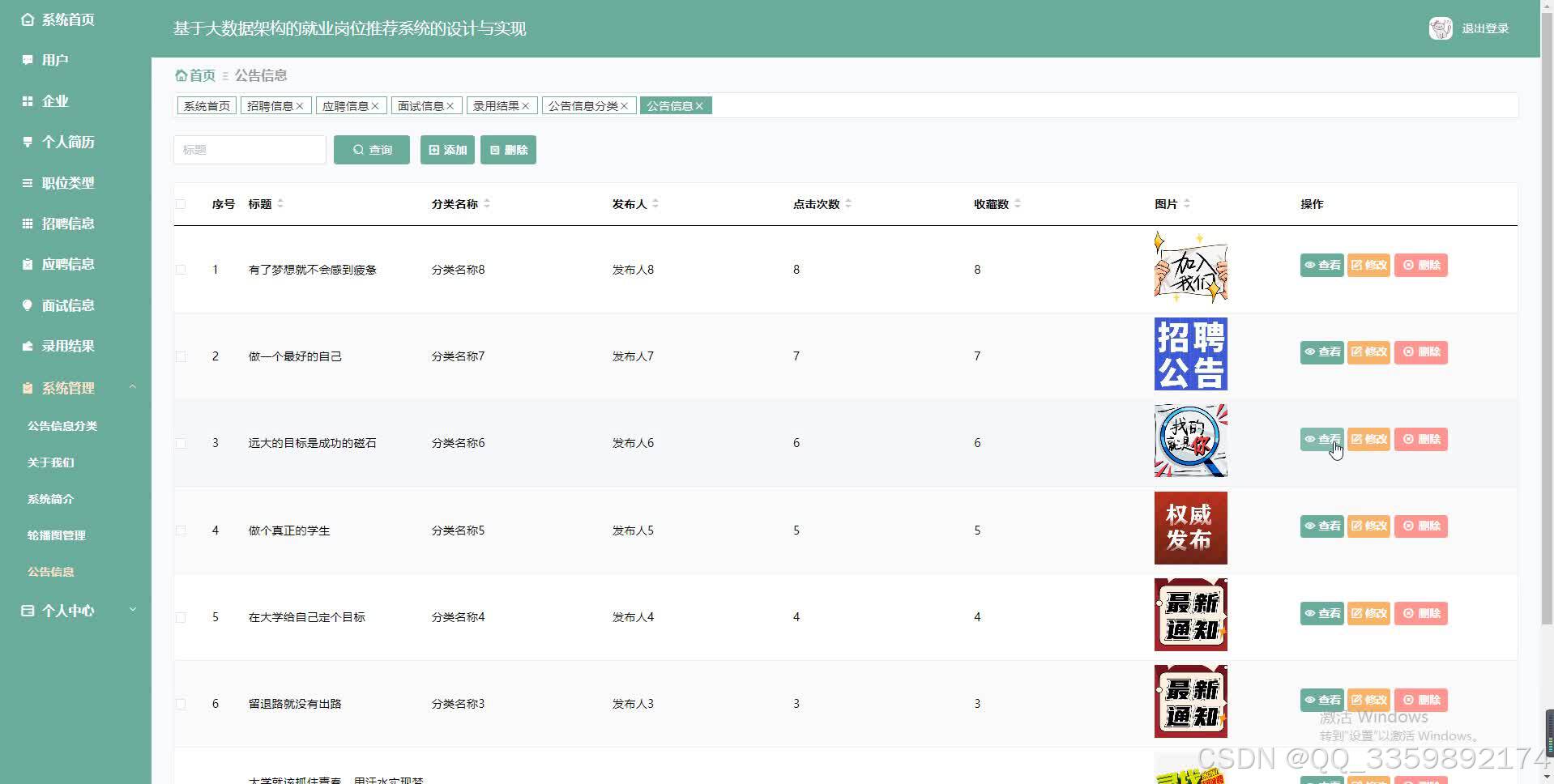Close the 应聘信息 tab

tap(375, 106)
